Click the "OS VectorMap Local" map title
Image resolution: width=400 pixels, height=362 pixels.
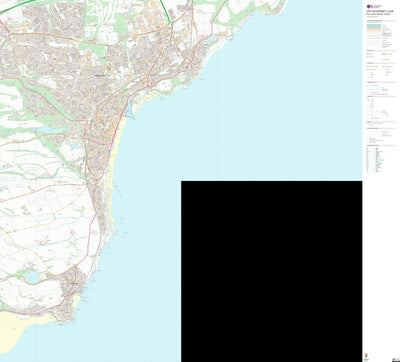[379, 11]
